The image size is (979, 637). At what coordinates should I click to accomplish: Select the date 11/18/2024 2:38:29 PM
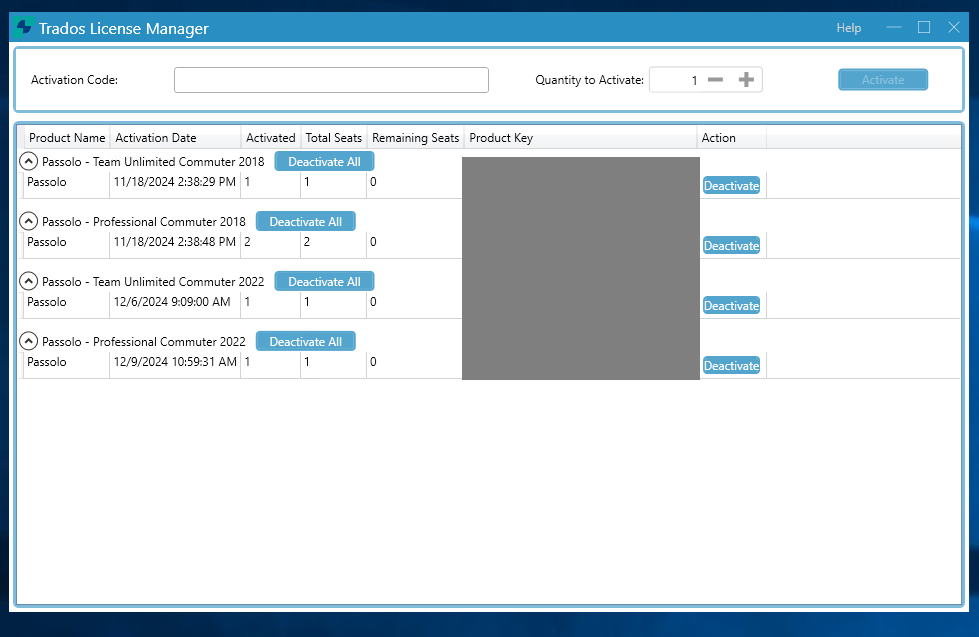pos(175,182)
